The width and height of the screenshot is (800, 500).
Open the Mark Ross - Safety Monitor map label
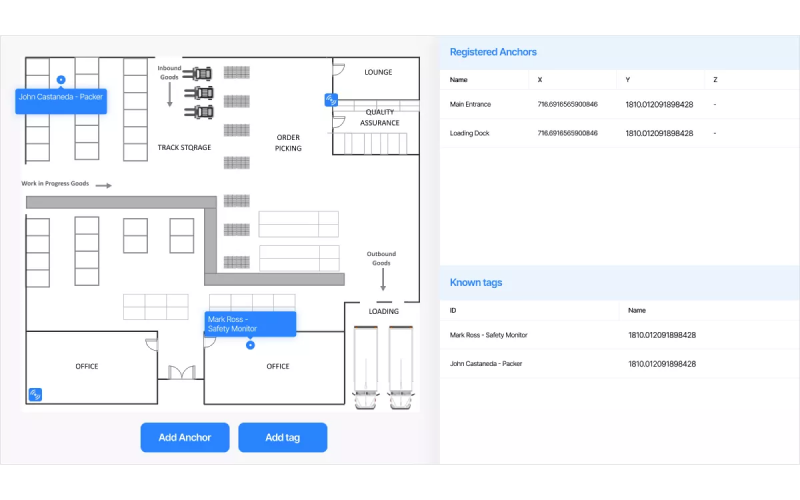[x=250, y=324]
